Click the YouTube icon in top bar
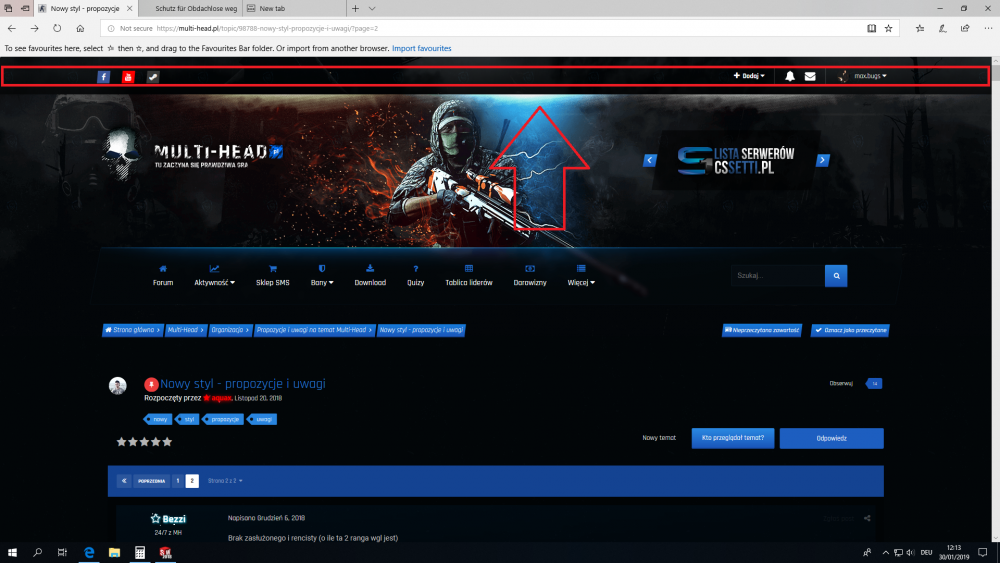 pyautogui.click(x=128, y=77)
